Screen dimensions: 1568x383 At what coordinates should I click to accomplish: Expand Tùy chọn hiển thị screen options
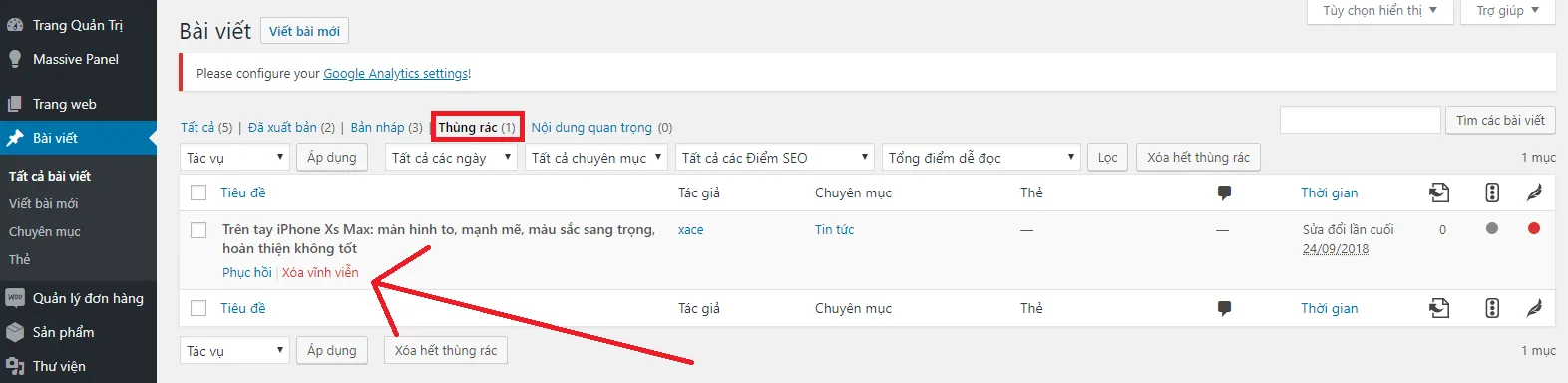1379,11
